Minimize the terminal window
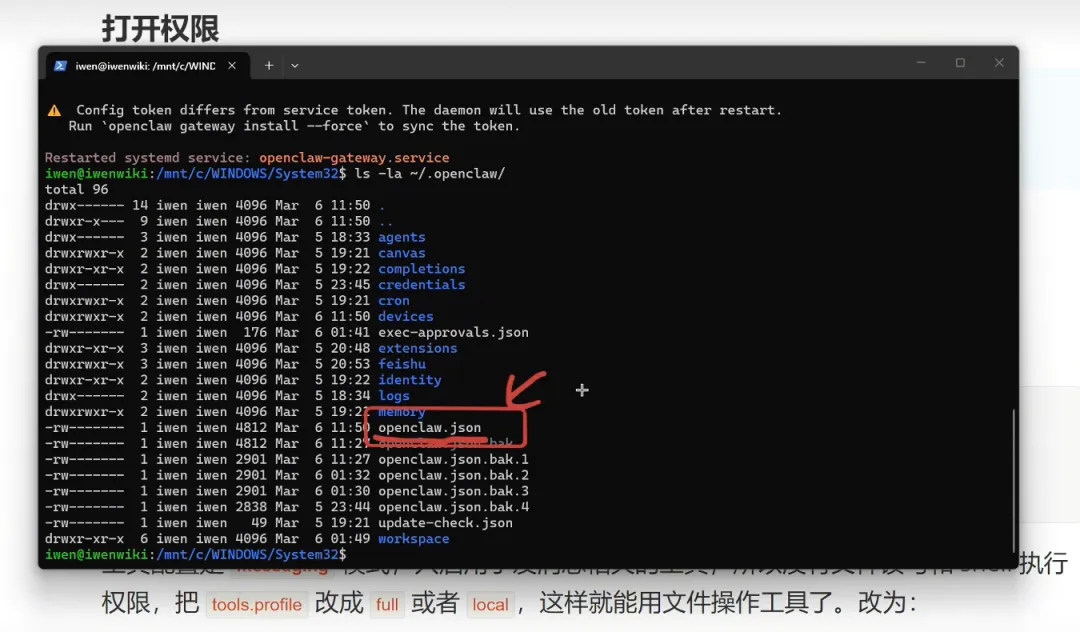 [921, 63]
